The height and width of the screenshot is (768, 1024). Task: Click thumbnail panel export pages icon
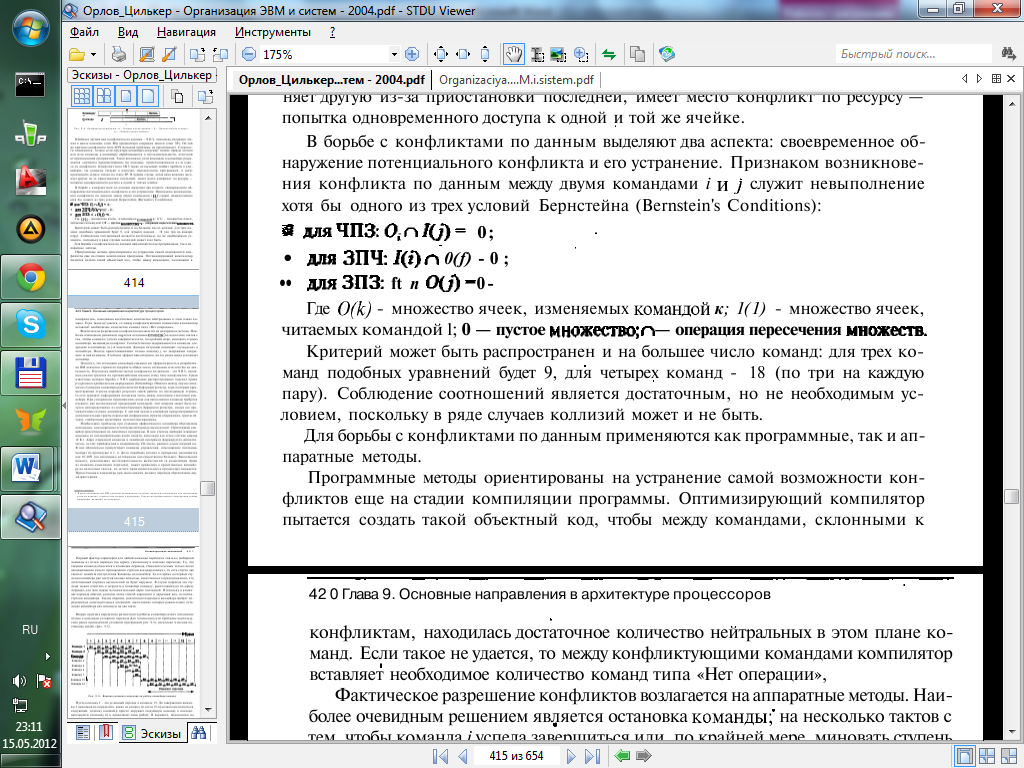point(206,97)
